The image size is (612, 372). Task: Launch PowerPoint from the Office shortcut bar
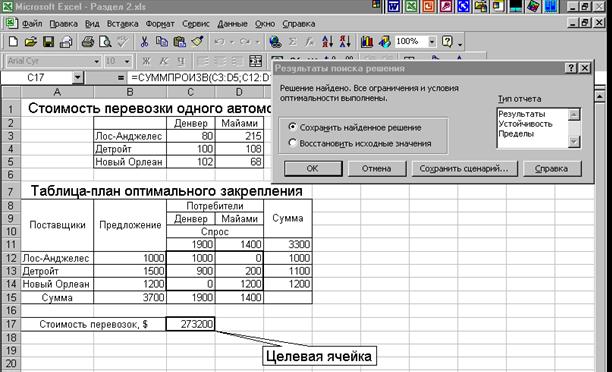tap(429, 7)
